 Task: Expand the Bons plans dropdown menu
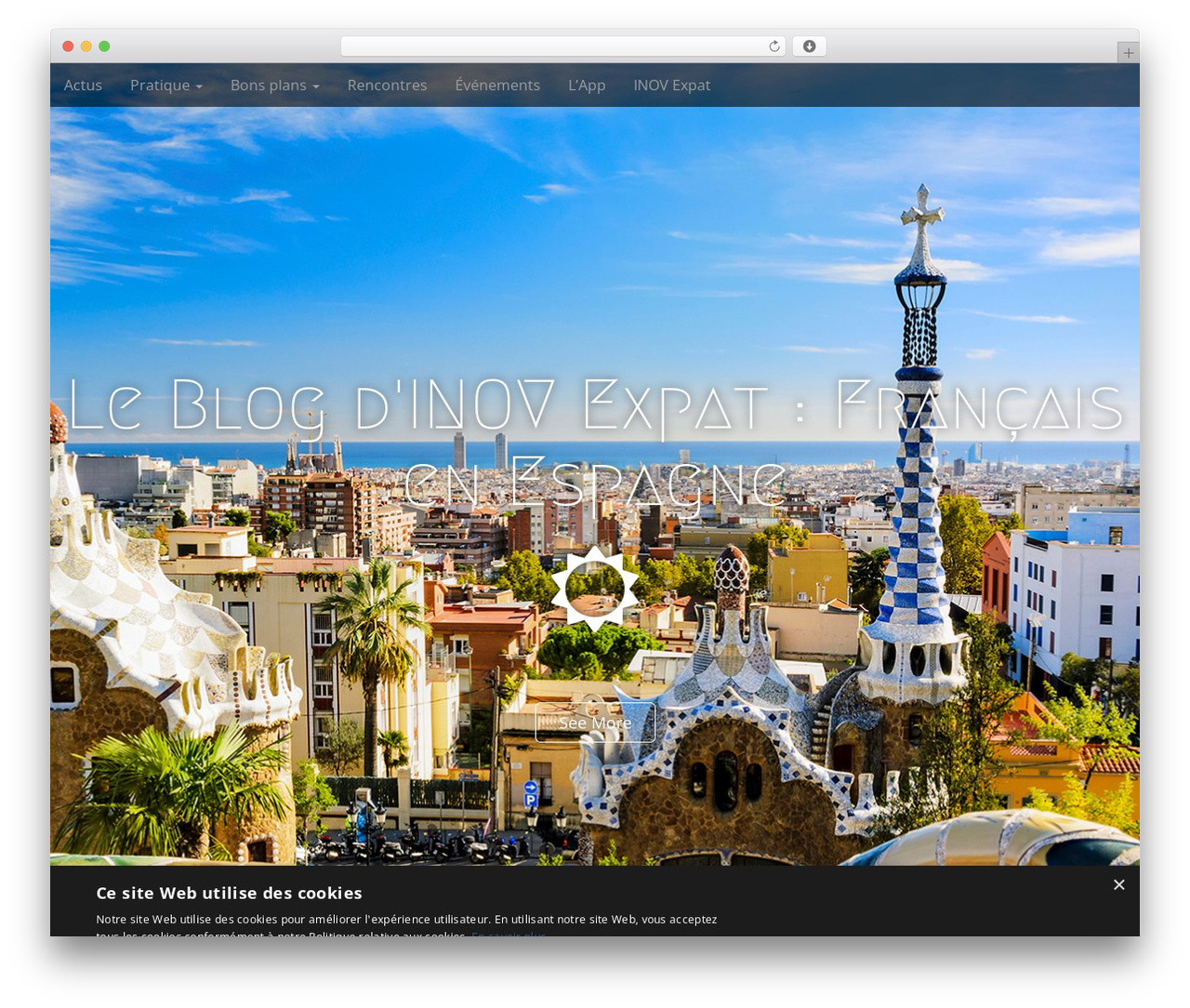275,85
